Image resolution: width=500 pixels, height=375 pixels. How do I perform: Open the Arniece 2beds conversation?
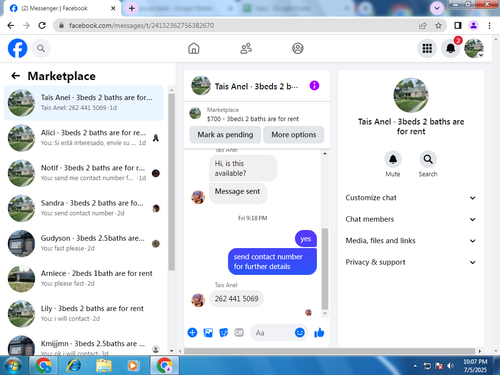coord(84,278)
